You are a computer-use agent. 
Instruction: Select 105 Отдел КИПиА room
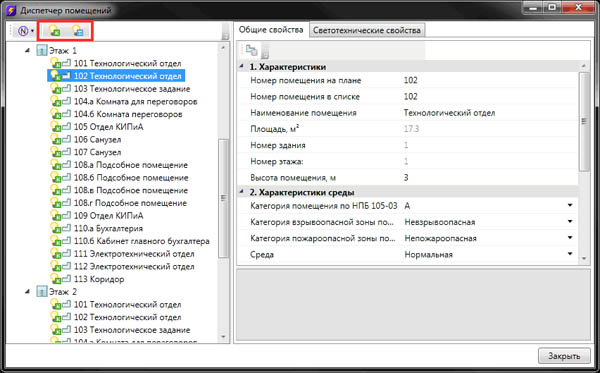(x=108, y=127)
